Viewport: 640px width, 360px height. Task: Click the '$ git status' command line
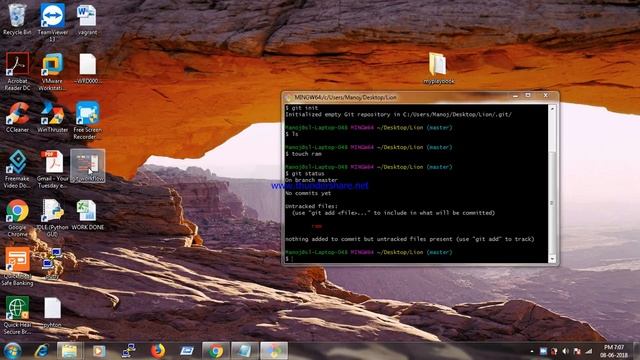point(305,173)
